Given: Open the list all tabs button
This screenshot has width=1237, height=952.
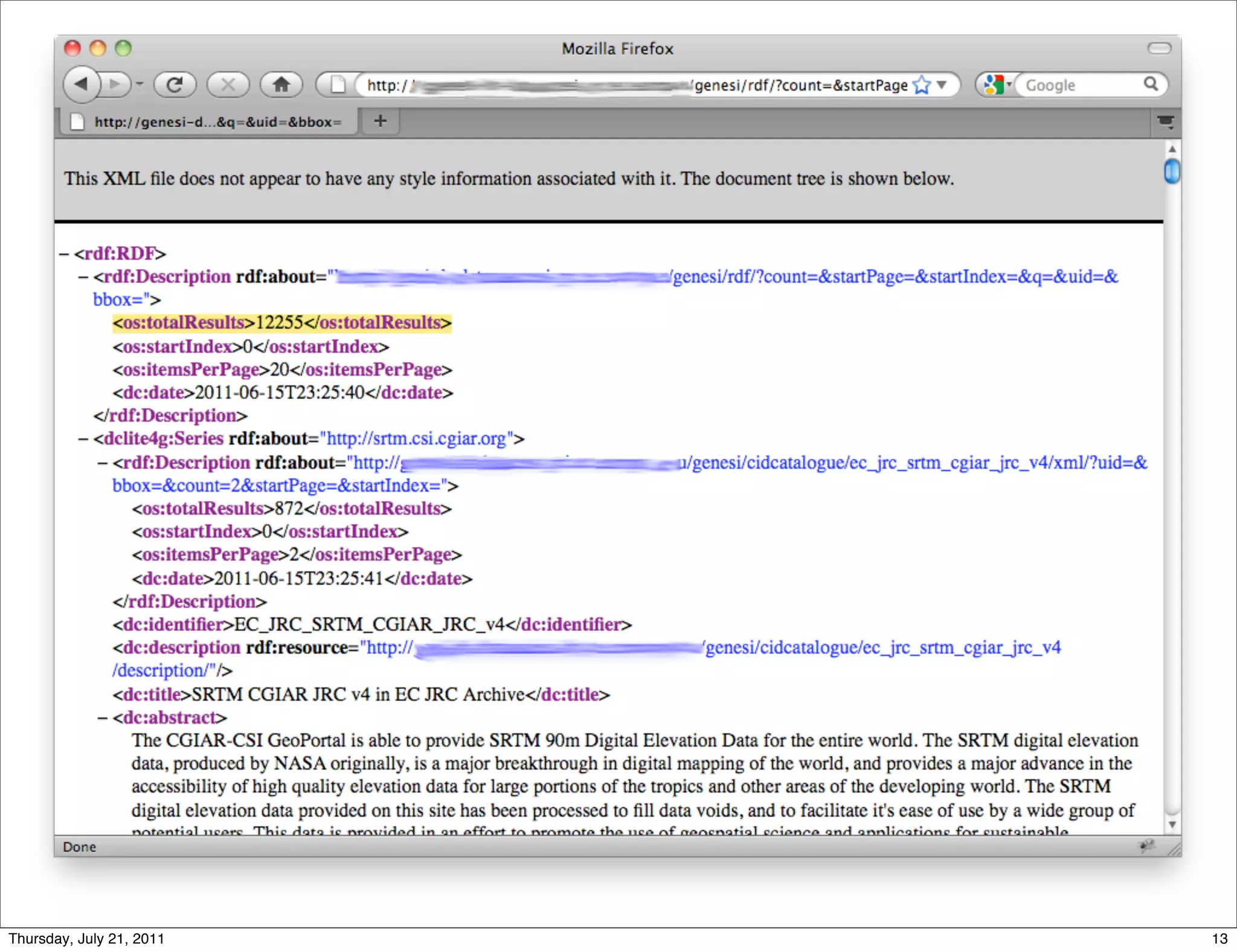Looking at the screenshot, I should (x=1165, y=122).
